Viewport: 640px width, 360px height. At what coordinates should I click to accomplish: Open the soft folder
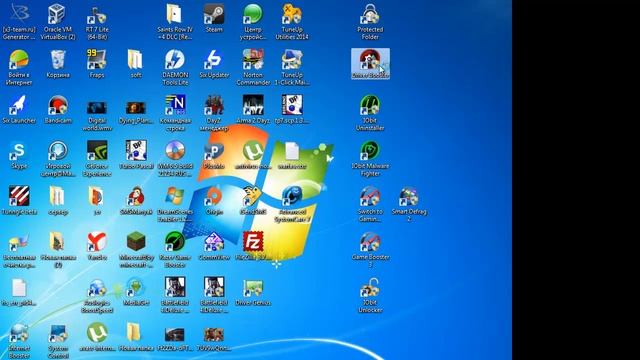[x=136, y=64]
